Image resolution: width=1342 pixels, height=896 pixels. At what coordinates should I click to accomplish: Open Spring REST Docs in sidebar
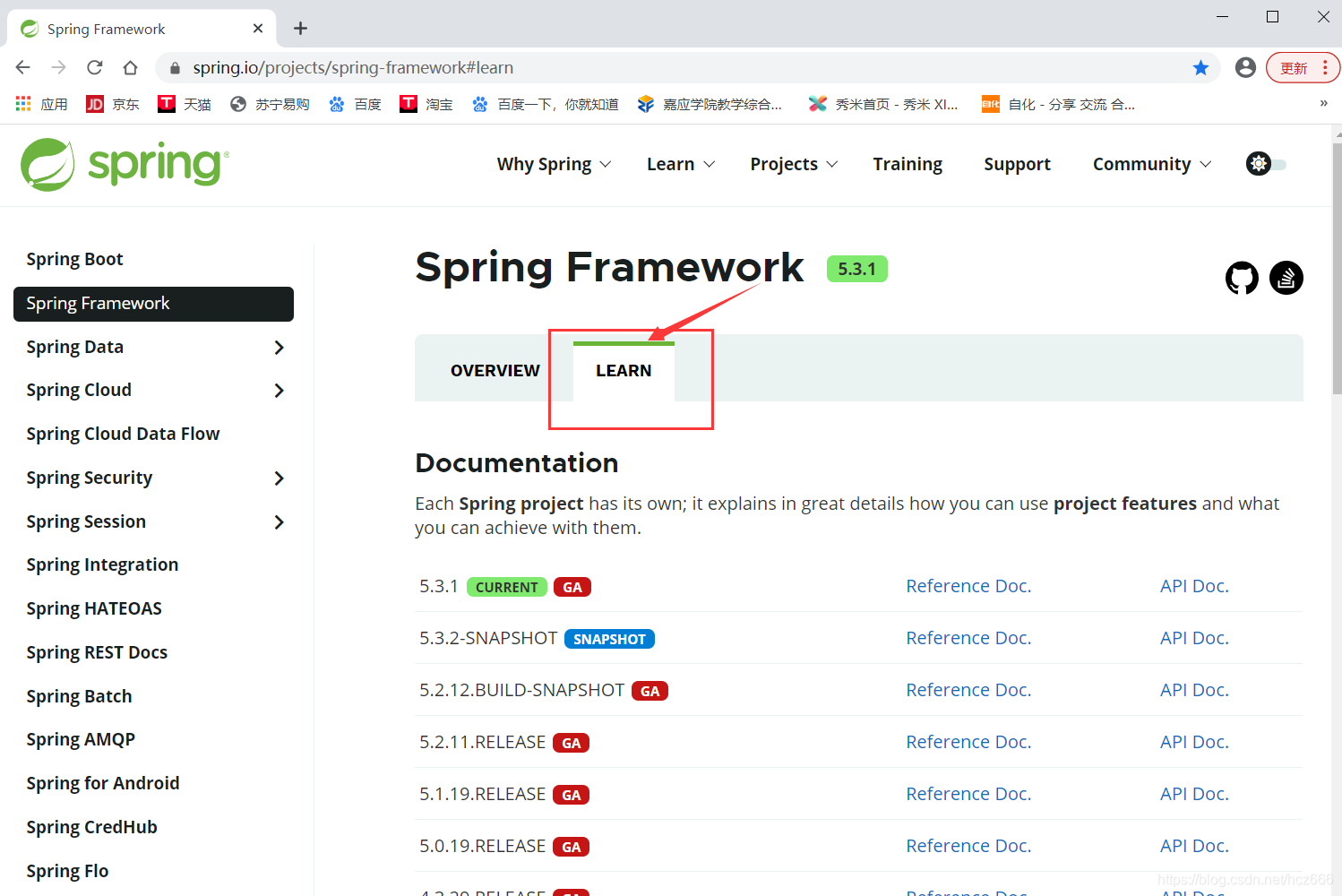[97, 652]
